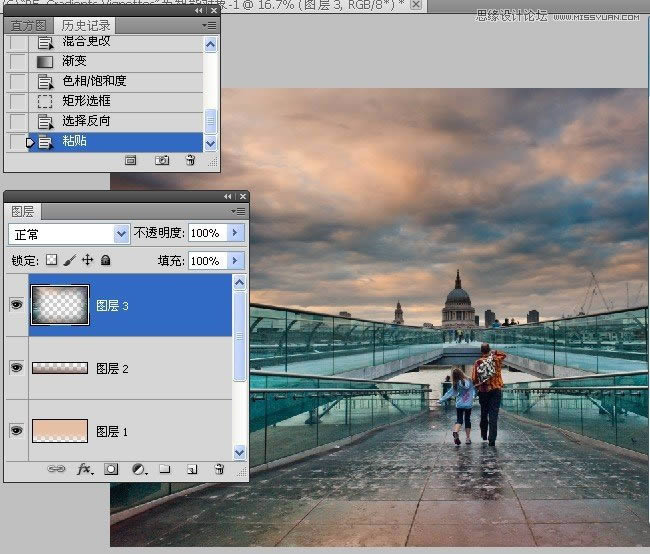Create new snapshot with camera icon
This screenshot has height=554, width=650.
[161, 160]
